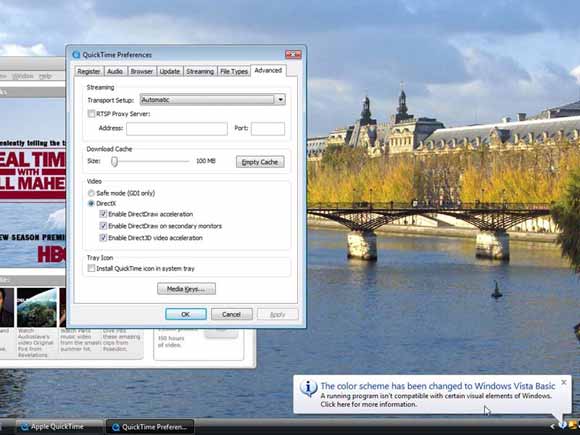The height and width of the screenshot is (435, 580).
Task: Click the blue info system tray icon
Action: click(563, 425)
